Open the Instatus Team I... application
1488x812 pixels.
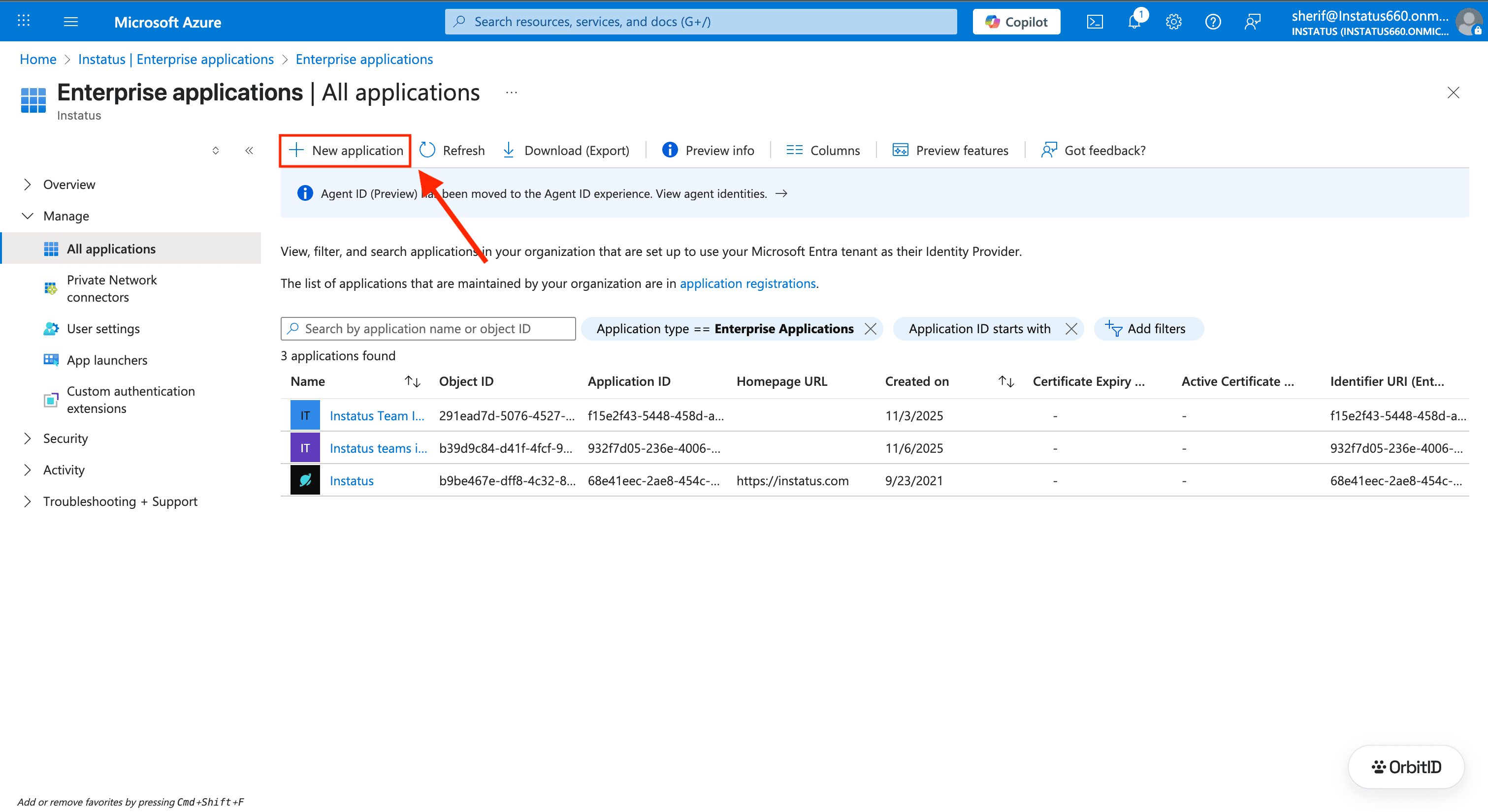377,416
